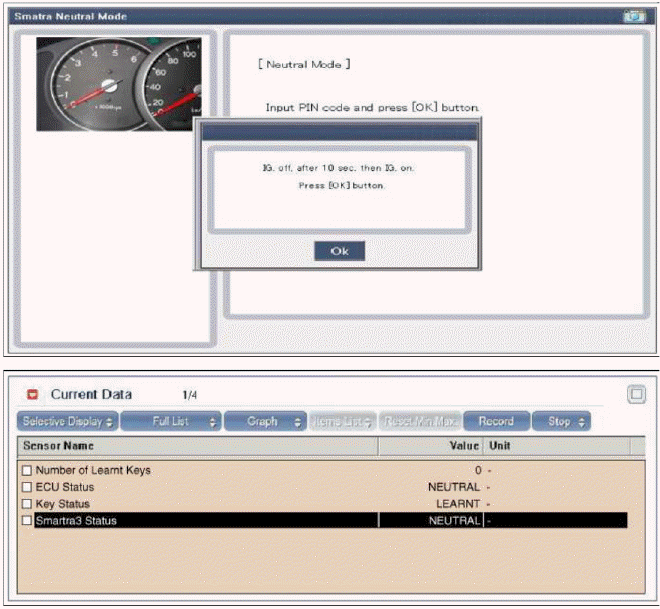Viewport: 660px width, 609px height.
Task: Open the Graph dropdown
Action: pos(265,421)
